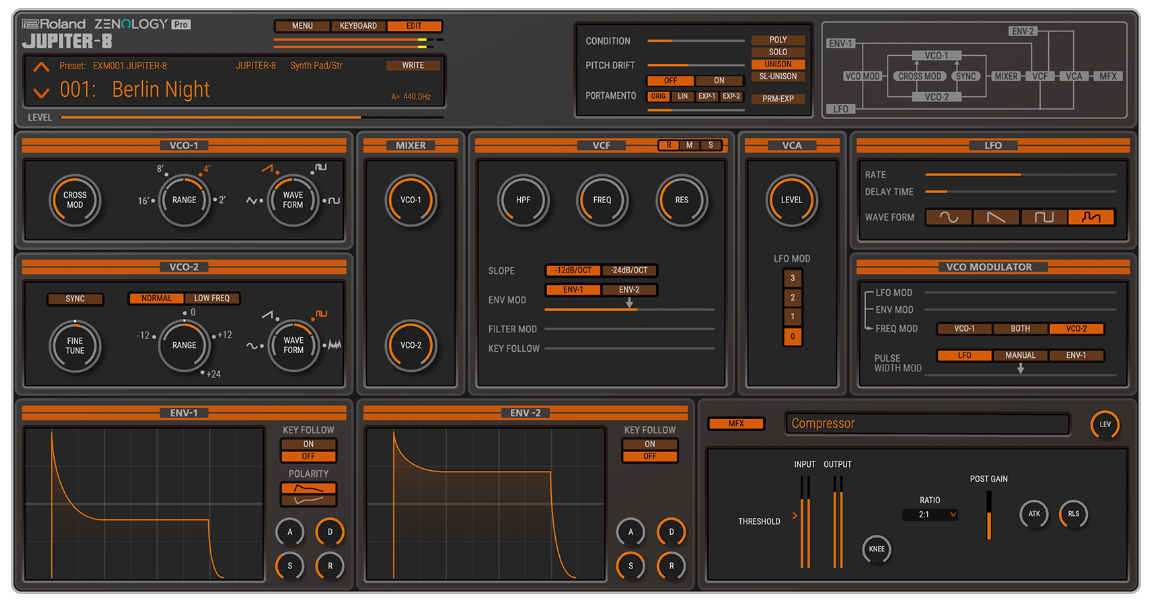Set VCA LFO Mod to 3
The image size is (1149, 606).
point(792,278)
